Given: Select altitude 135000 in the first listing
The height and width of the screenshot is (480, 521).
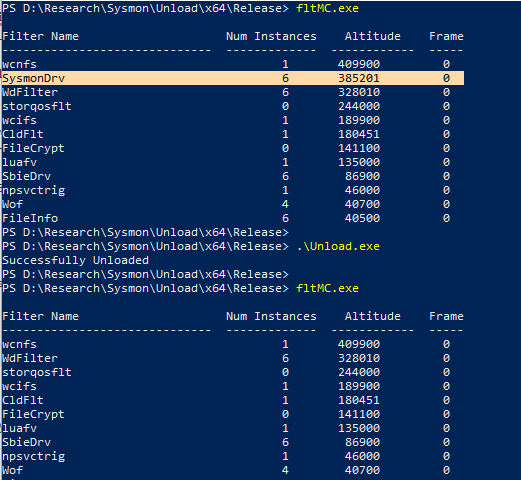Looking at the screenshot, I should (x=359, y=162).
